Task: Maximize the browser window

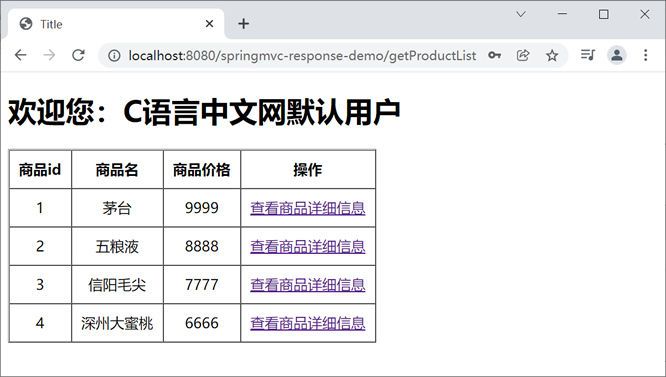Action: coord(604,14)
